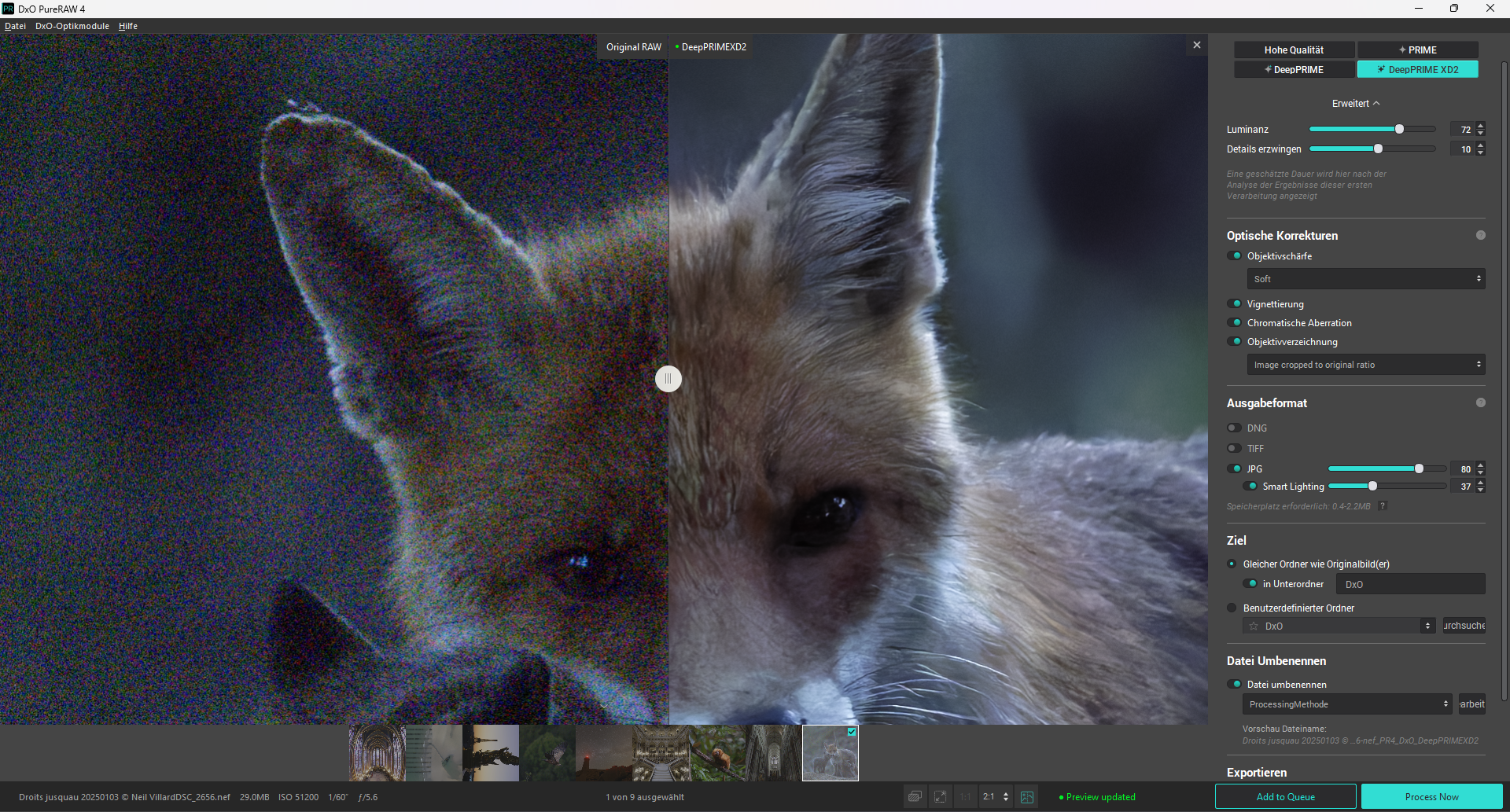Open help icon beside Ausgabeformat heading
1510x812 pixels.
point(1481,403)
